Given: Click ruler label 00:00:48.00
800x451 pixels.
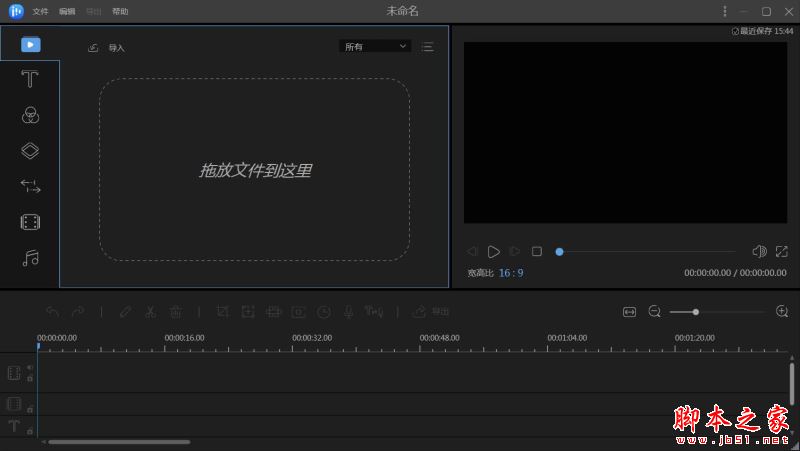Looking at the screenshot, I should 439,338.
